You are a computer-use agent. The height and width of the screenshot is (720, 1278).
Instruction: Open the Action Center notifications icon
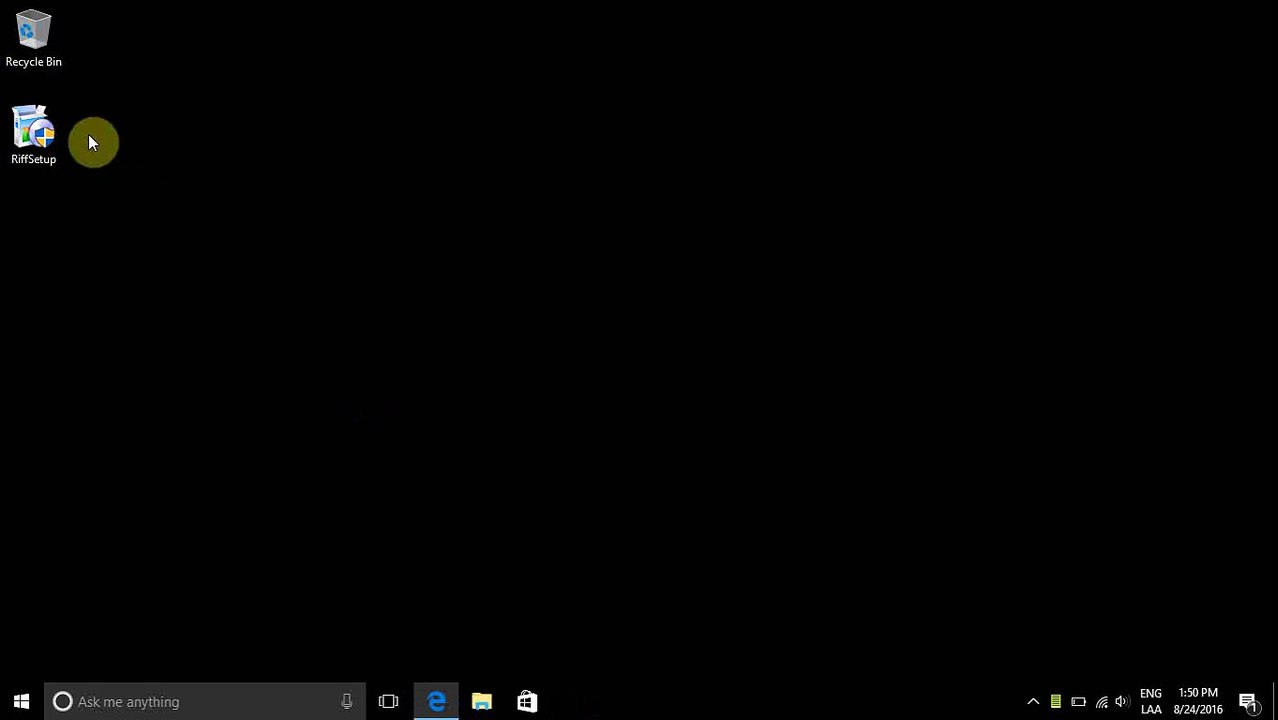click(x=1248, y=702)
